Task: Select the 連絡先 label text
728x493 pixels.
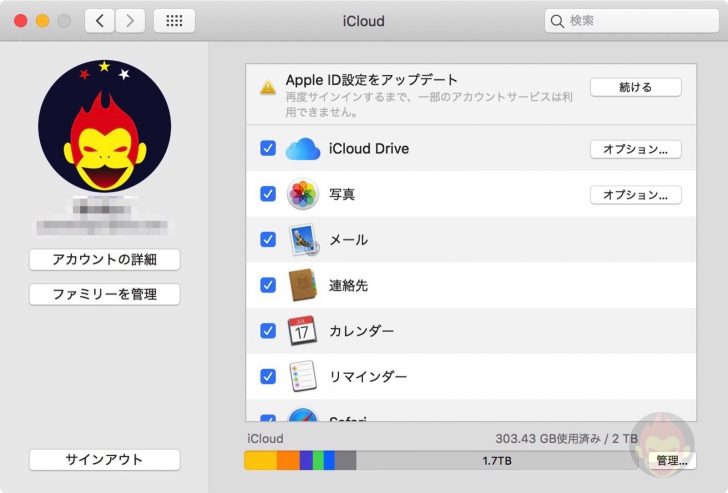Action: point(348,285)
